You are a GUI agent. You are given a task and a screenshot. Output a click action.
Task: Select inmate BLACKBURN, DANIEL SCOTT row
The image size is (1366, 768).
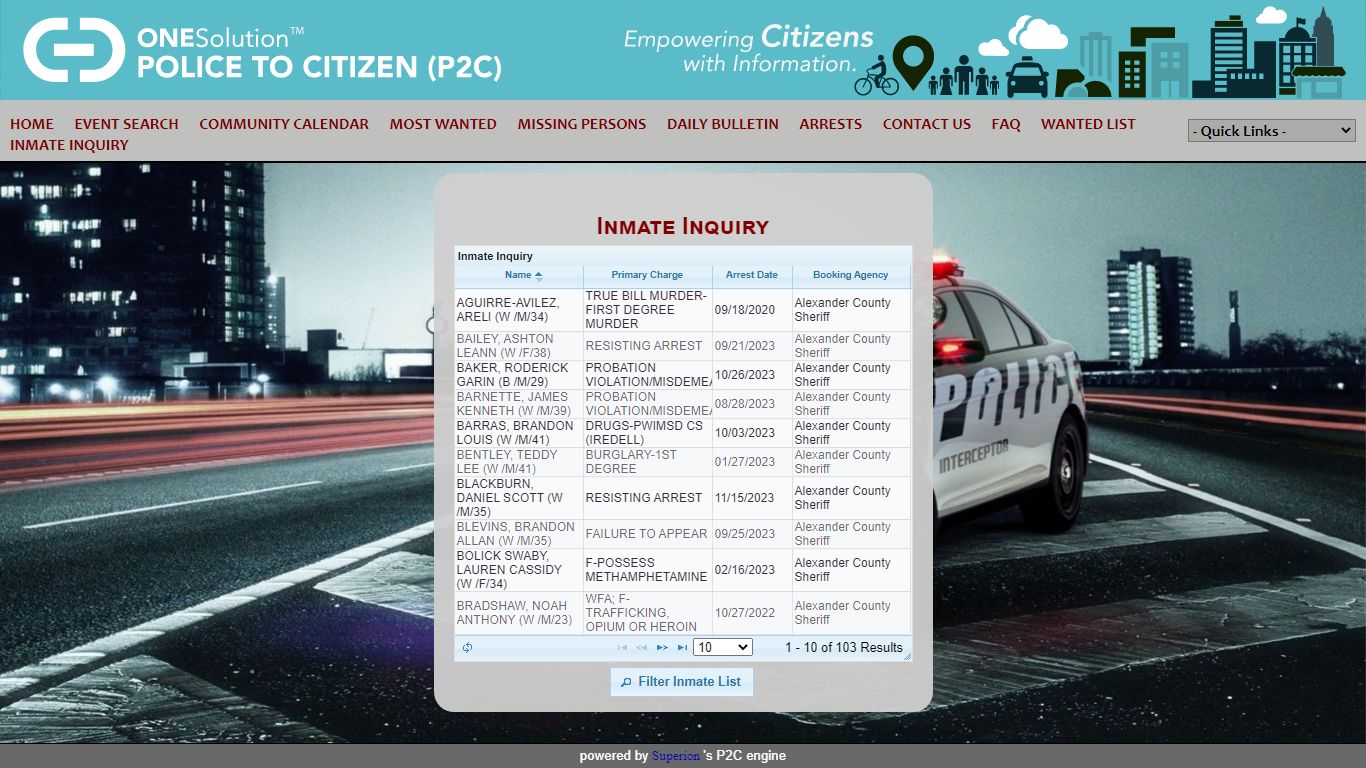[x=683, y=498]
